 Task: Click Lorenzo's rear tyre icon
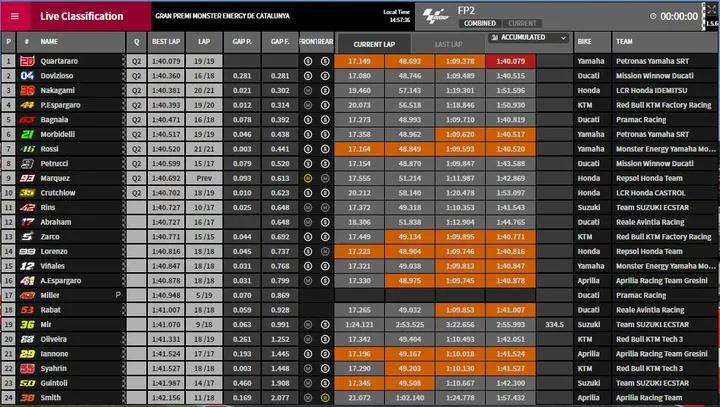click(325, 252)
